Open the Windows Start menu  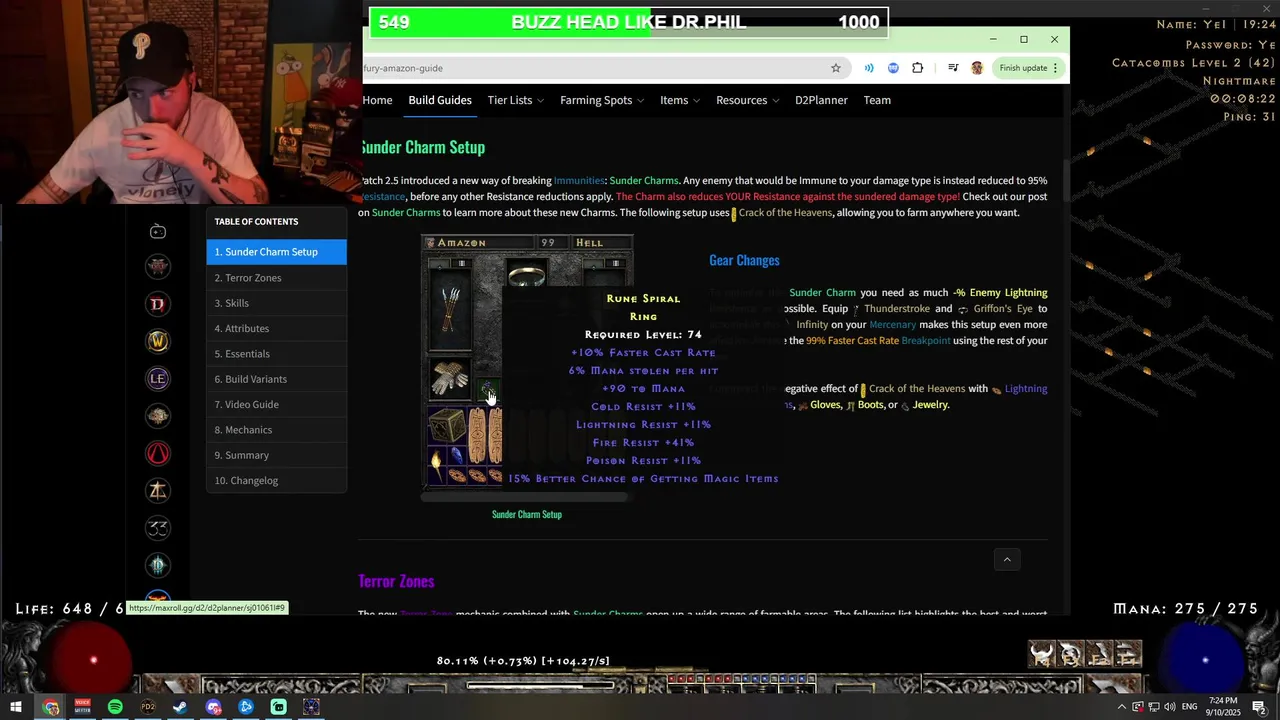[16, 707]
